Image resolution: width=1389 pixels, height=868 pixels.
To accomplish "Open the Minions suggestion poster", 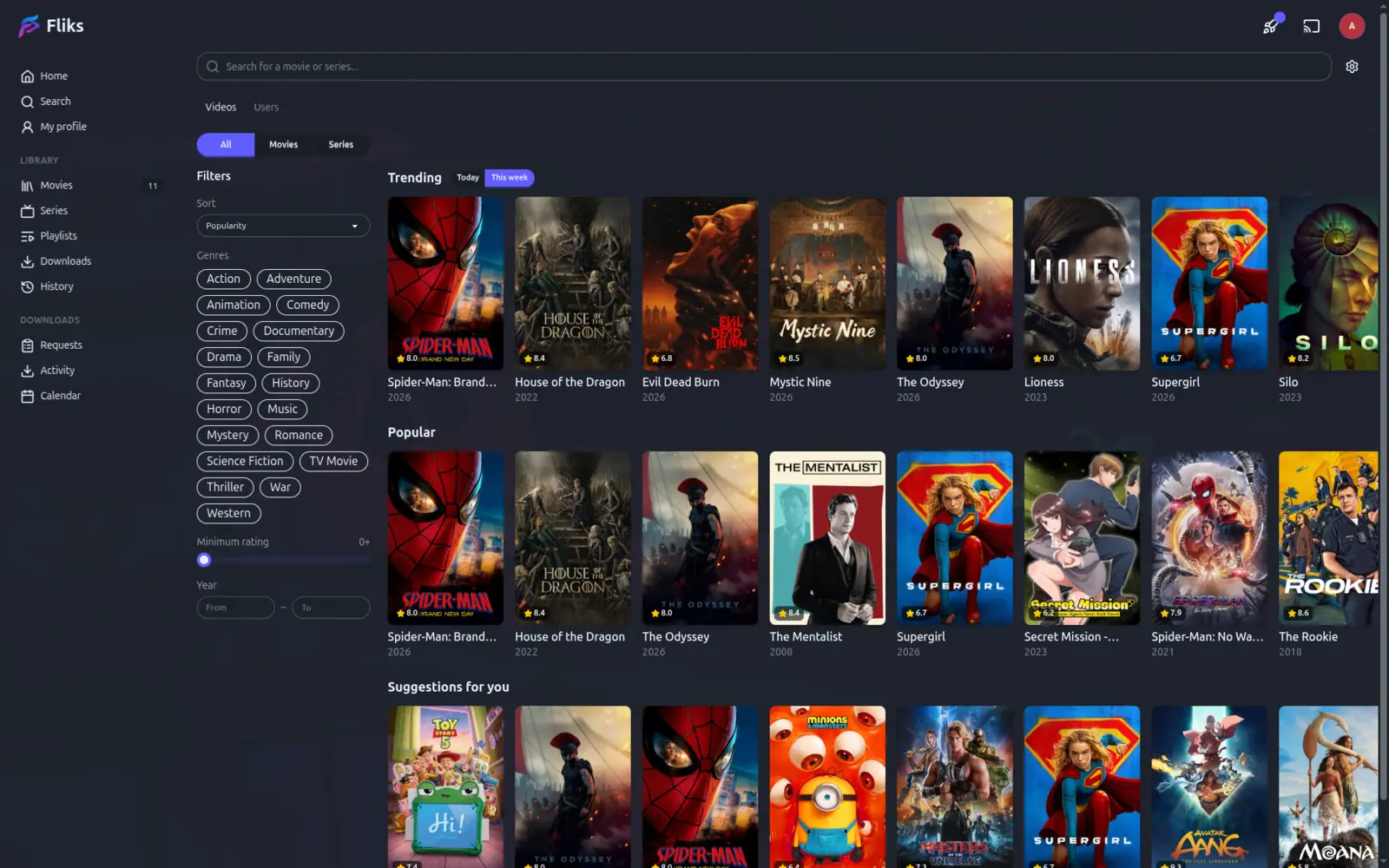I will 827,786.
